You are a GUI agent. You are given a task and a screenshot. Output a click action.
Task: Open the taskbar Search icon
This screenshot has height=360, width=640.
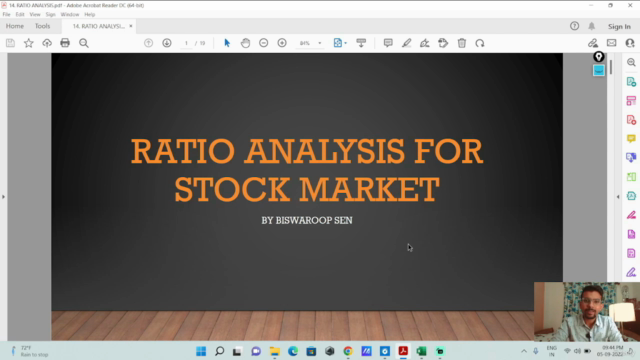[x=220, y=351]
